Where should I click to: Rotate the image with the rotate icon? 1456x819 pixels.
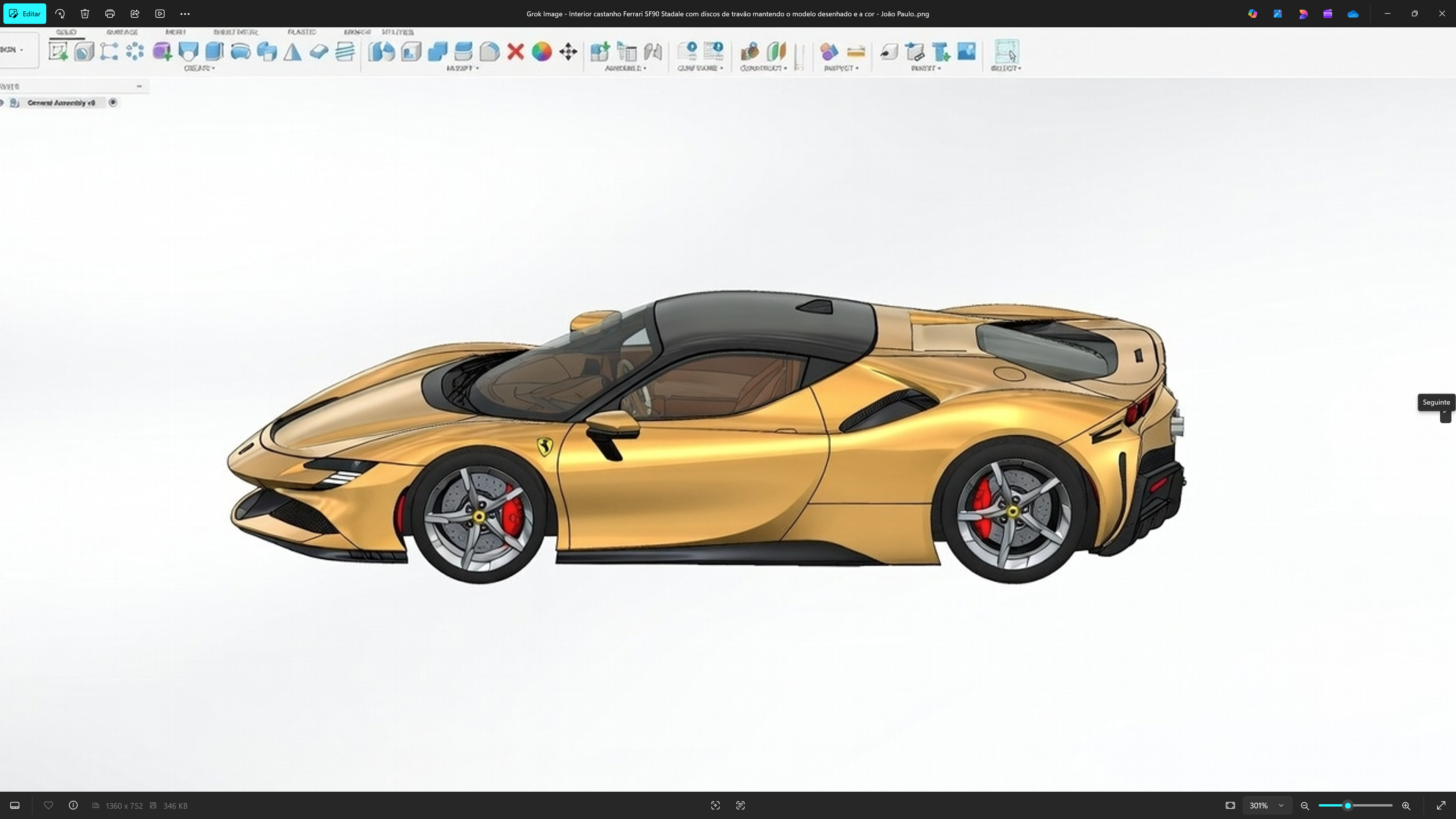pyautogui.click(x=60, y=14)
